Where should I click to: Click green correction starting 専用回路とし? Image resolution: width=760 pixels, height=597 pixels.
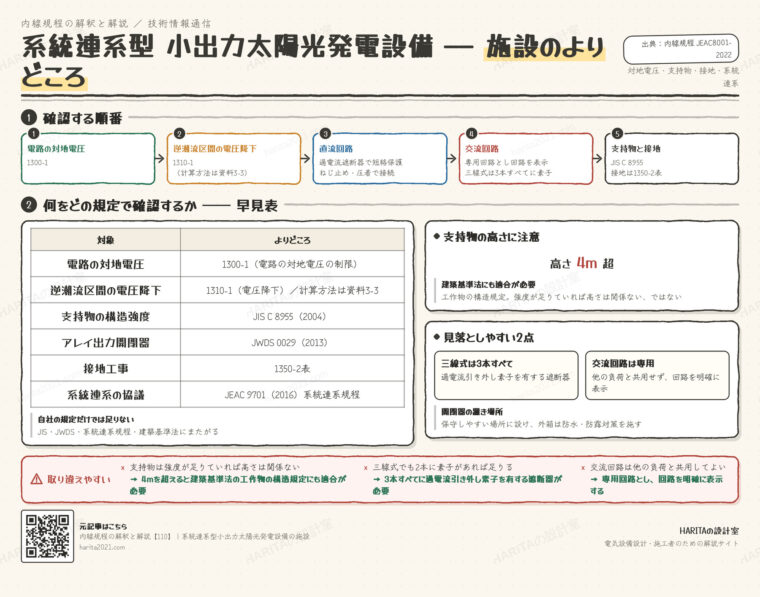(656, 485)
